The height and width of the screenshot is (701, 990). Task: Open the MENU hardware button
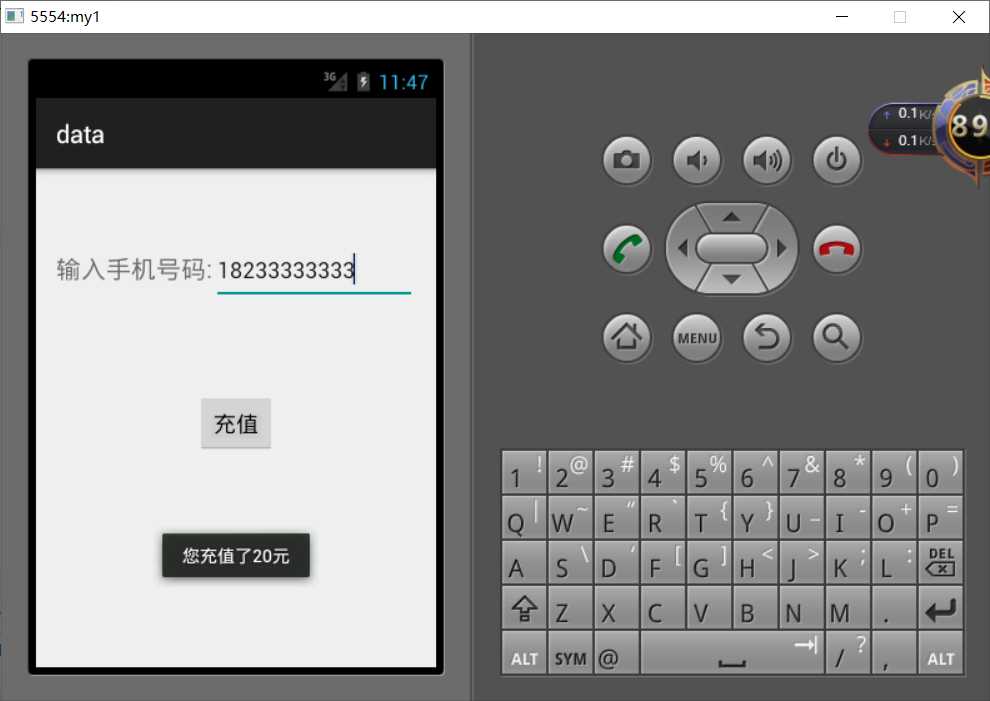tap(696, 338)
